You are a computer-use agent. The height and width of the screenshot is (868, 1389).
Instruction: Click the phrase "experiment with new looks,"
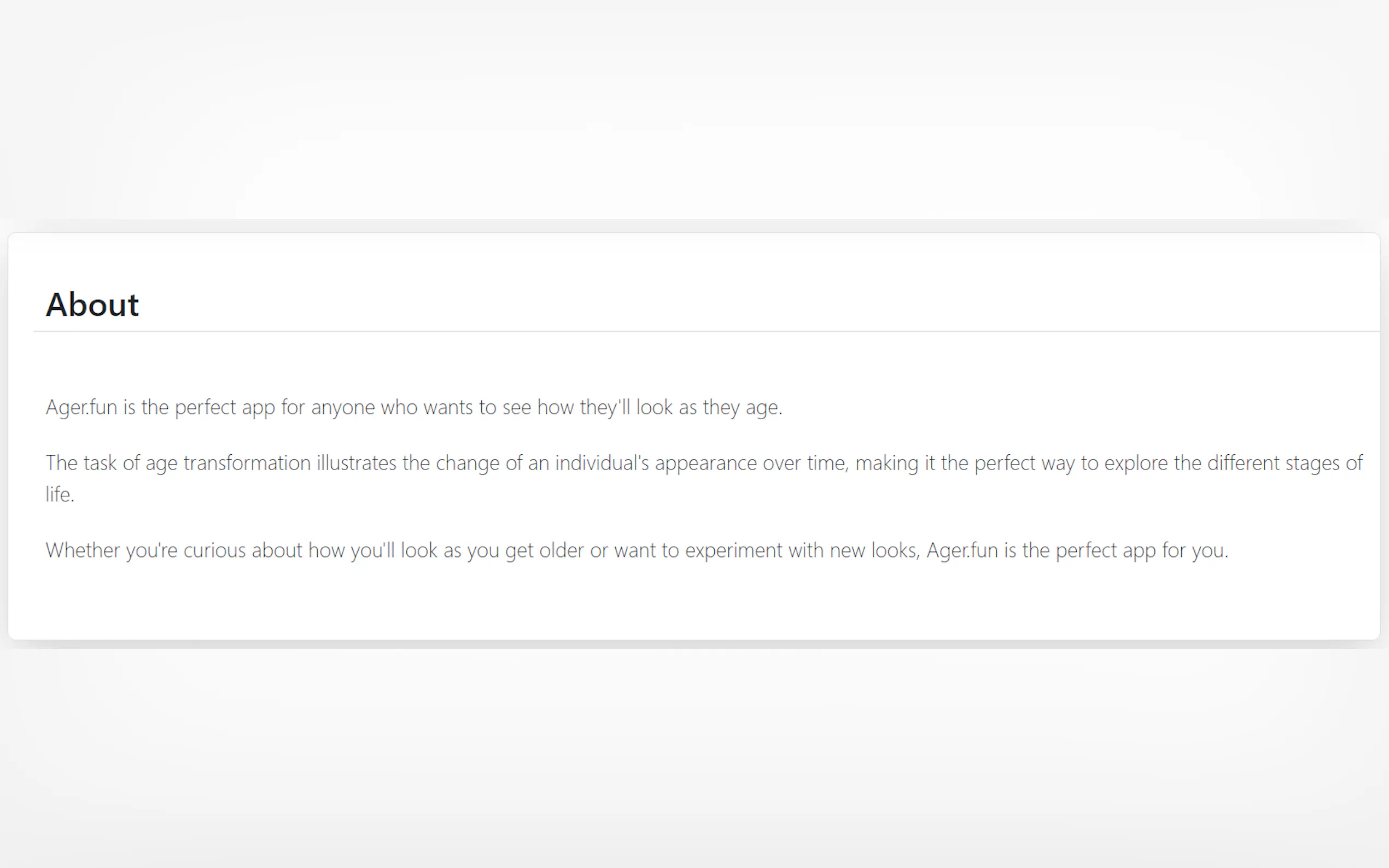click(802, 550)
